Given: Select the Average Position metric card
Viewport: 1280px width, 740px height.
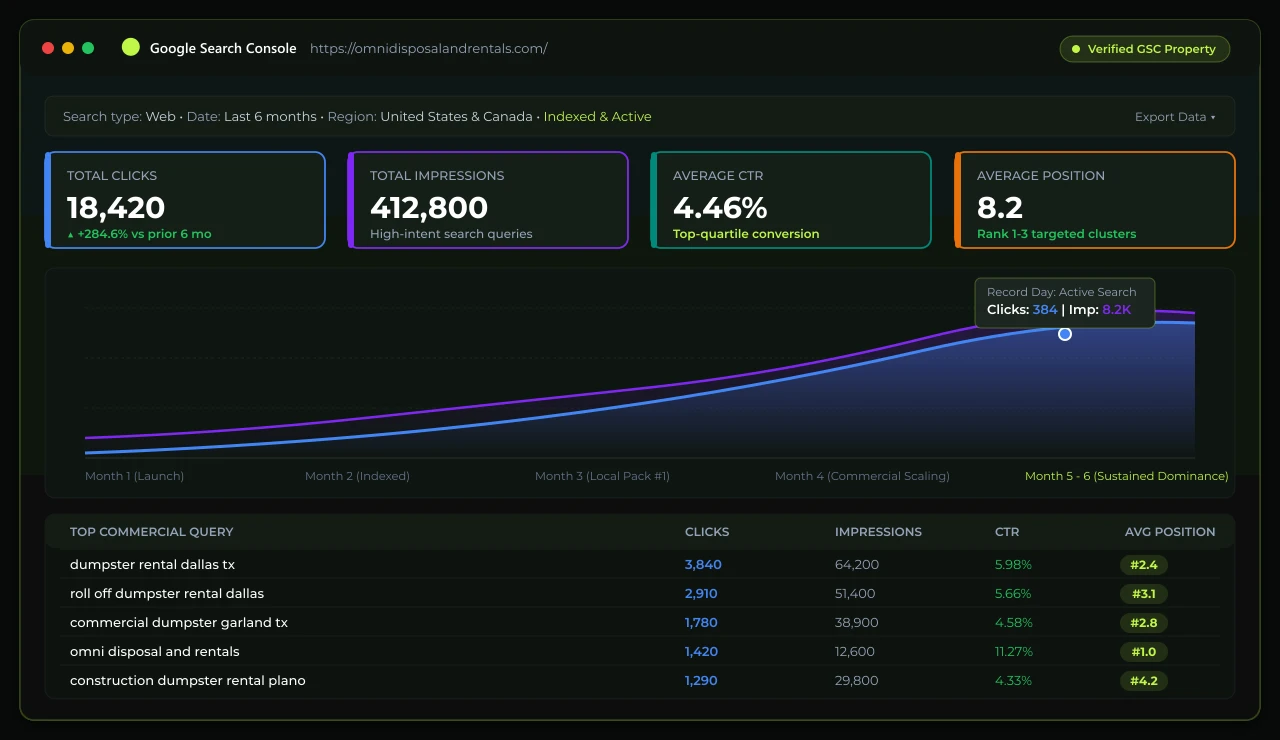Looking at the screenshot, I should pos(1095,200).
